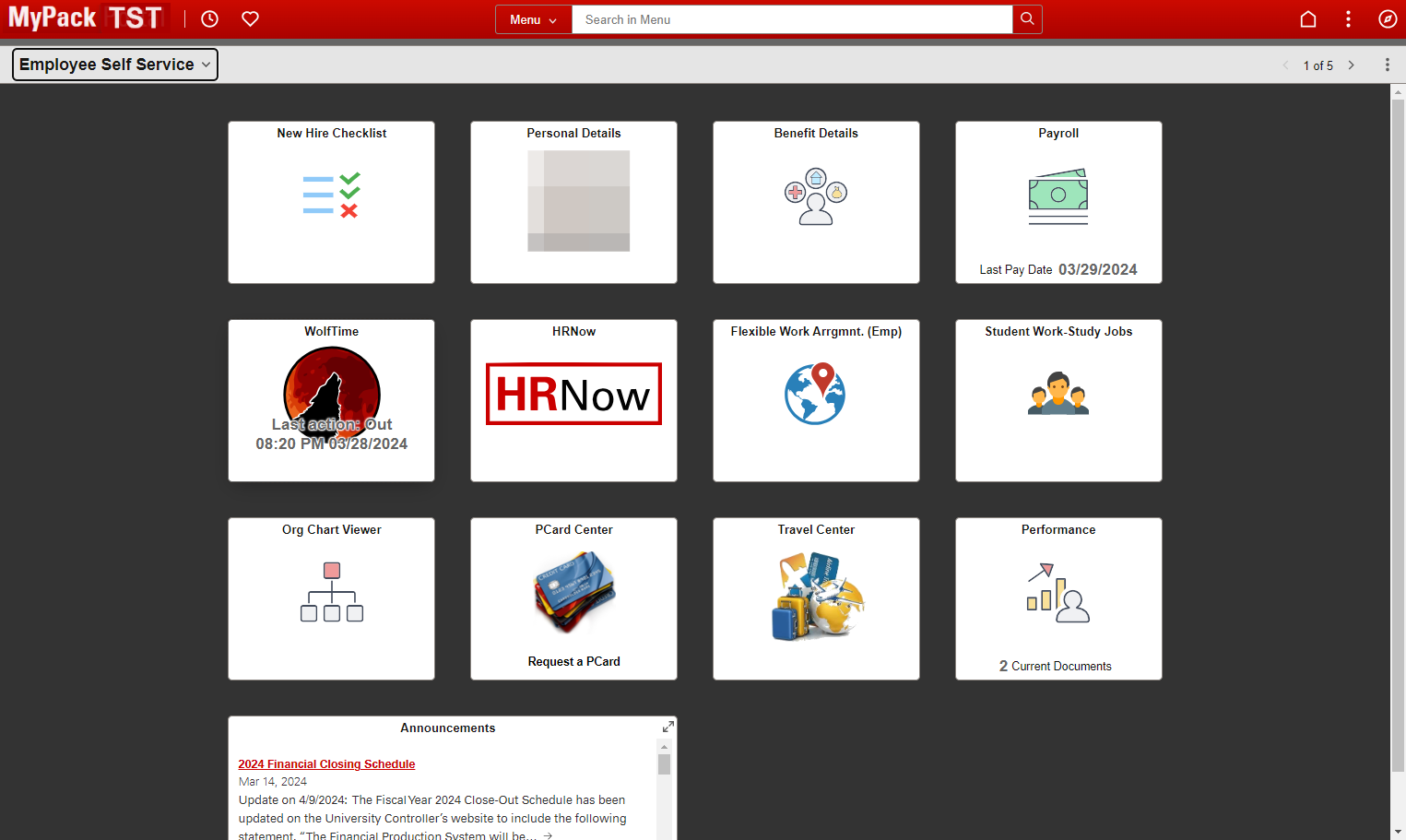Click Last Pay Date 03/29/2024
The width and height of the screenshot is (1406, 840).
tap(1058, 269)
